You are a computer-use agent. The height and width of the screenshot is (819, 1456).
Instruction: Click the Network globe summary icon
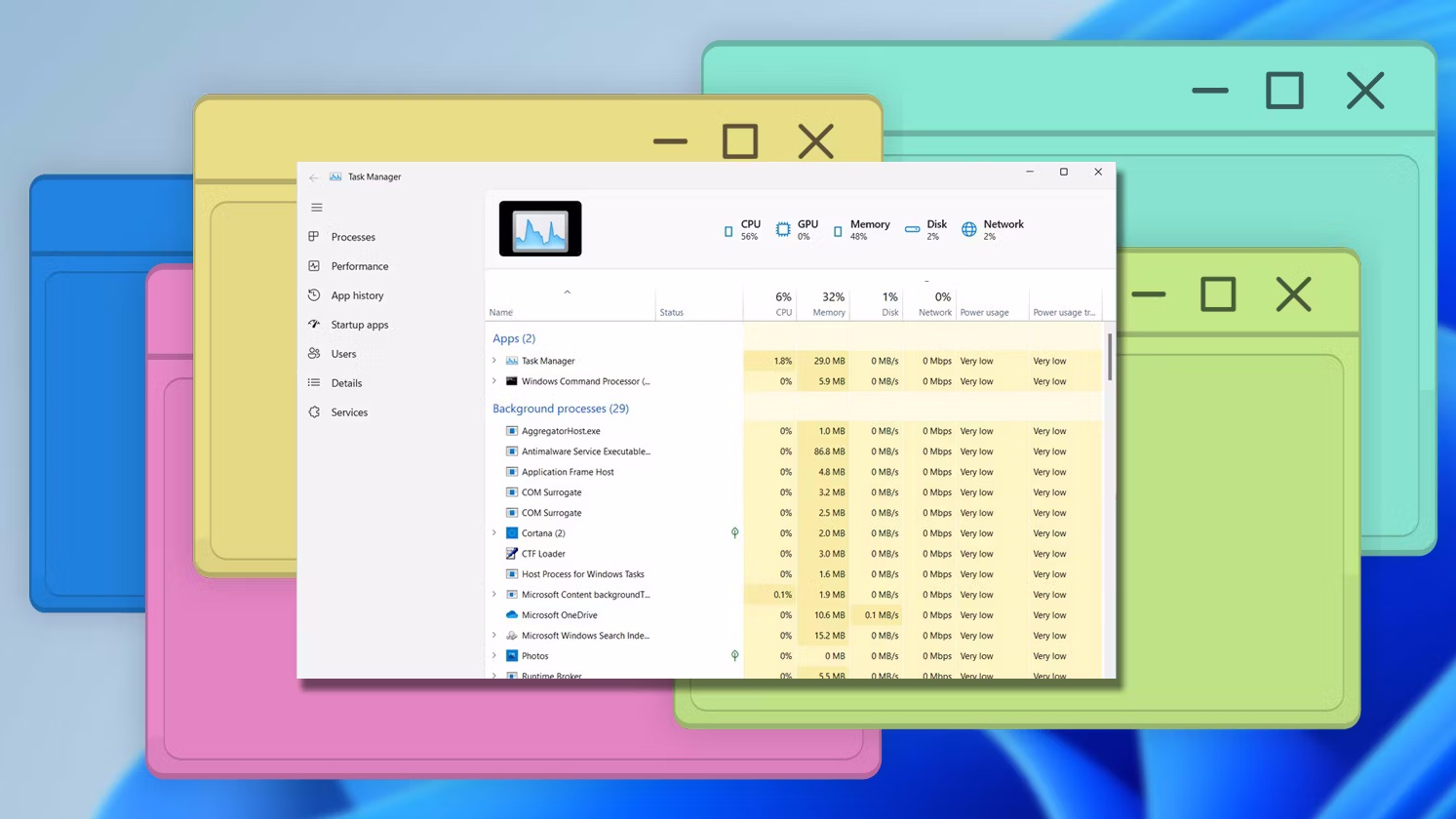(969, 230)
